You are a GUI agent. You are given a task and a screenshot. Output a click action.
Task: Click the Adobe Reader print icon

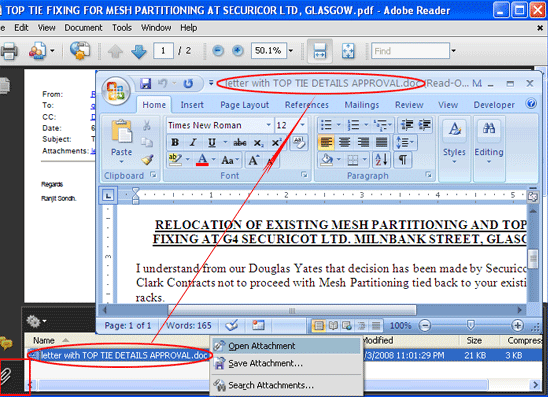8,51
